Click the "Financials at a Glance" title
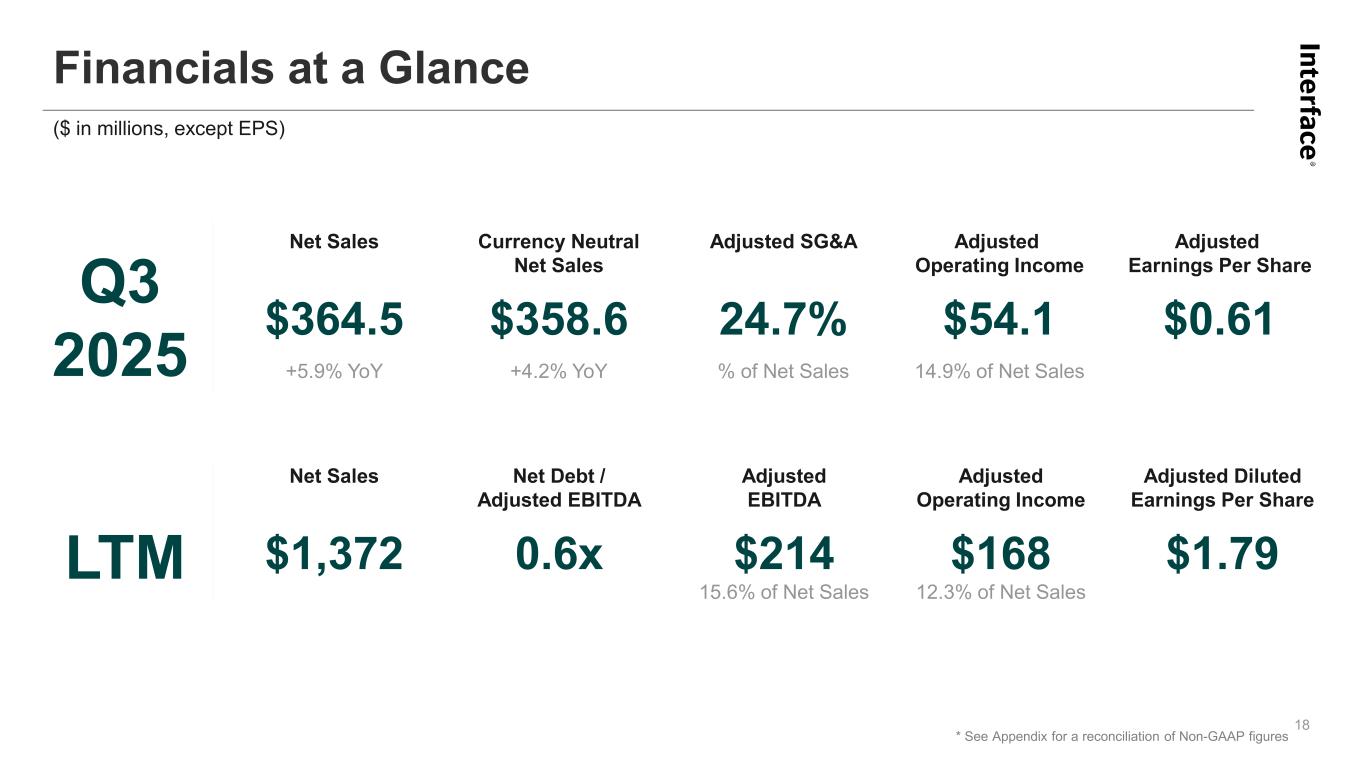Screen dimensions: 1365x768 tap(291, 69)
